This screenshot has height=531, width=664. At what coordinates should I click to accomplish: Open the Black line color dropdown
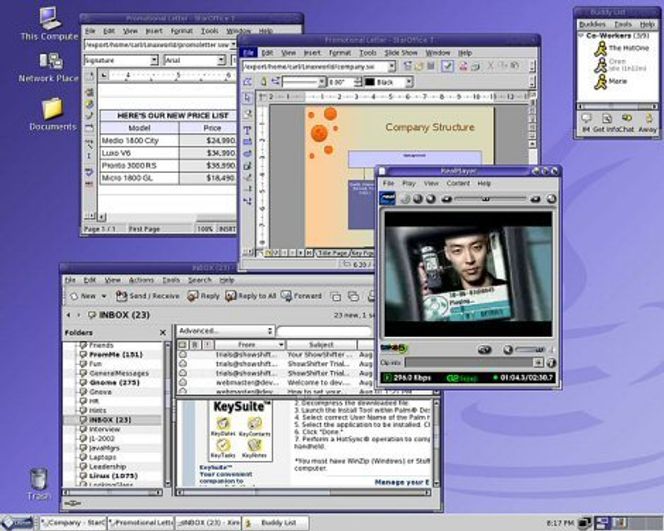[x=409, y=82]
